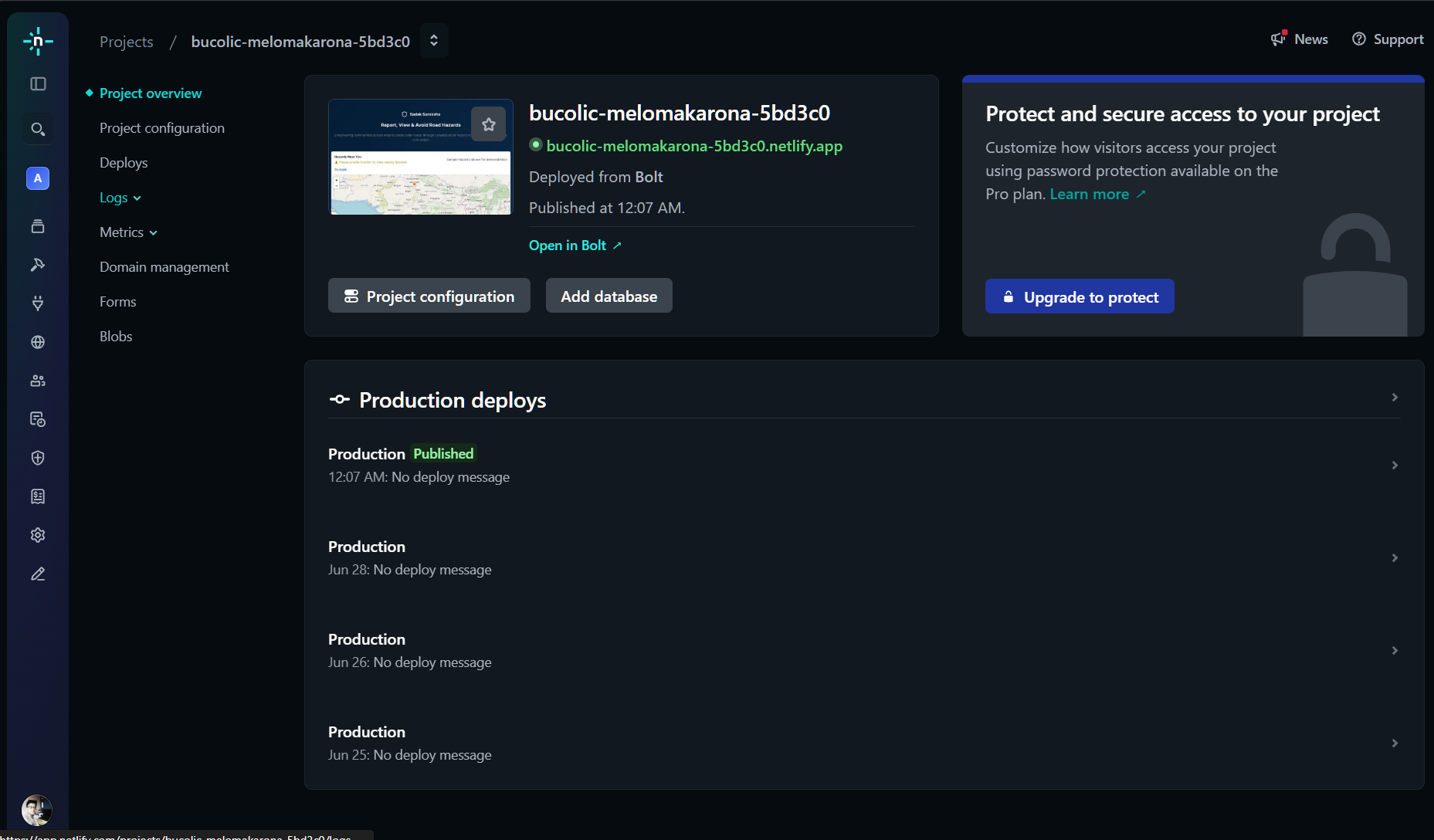Click the Netlify logo icon
The image size is (1434, 840).
click(38, 41)
